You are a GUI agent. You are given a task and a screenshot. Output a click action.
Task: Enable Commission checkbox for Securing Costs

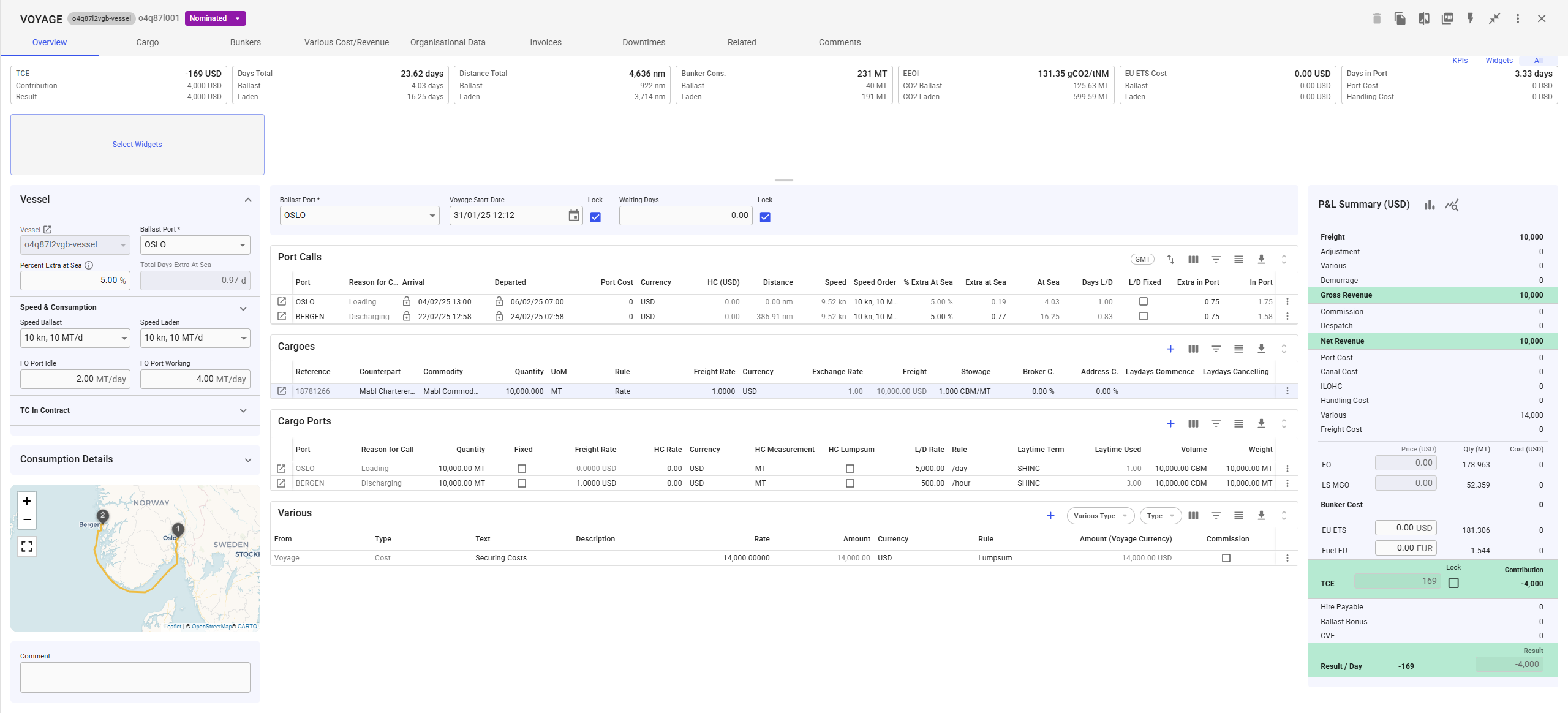pyautogui.click(x=1226, y=558)
